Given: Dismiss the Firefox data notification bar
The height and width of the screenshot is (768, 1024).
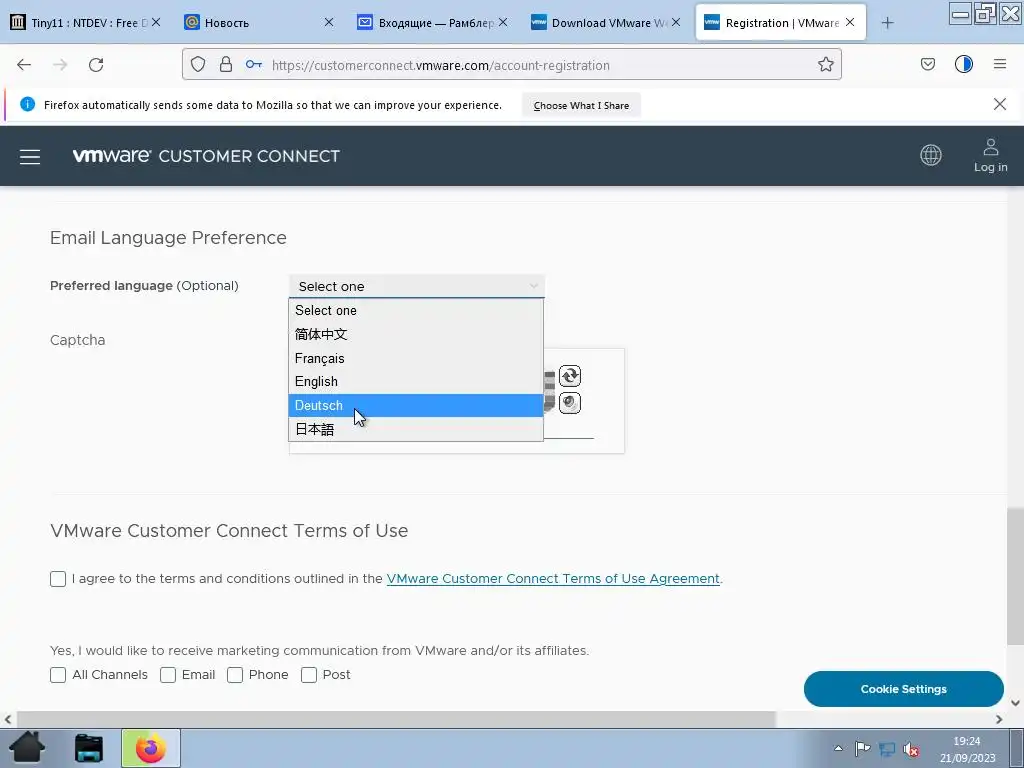Looking at the screenshot, I should pyautogui.click(x=1000, y=104).
